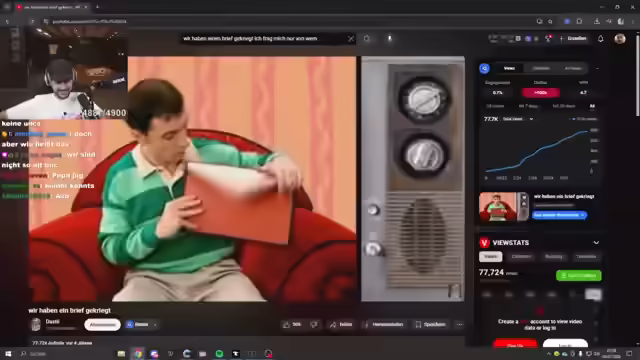Dislike the video with thumbs down
The height and width of the screenshot is (360, 640).
coord(314,324)
